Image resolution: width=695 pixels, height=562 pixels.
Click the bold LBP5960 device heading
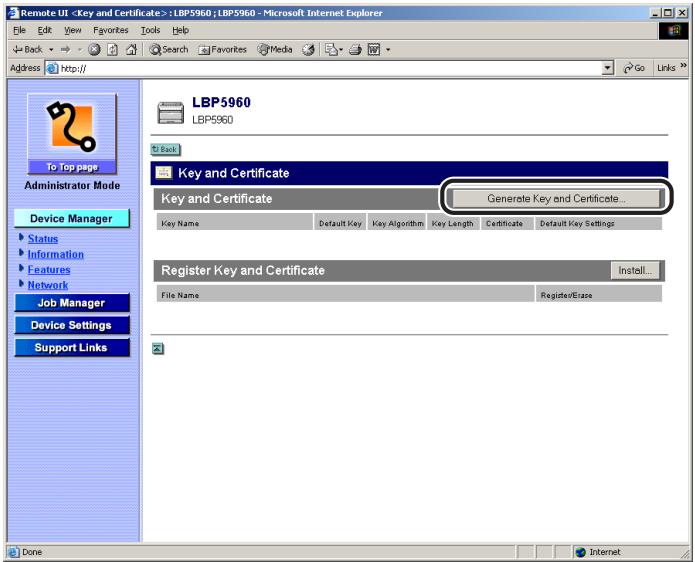pos(222,102)
